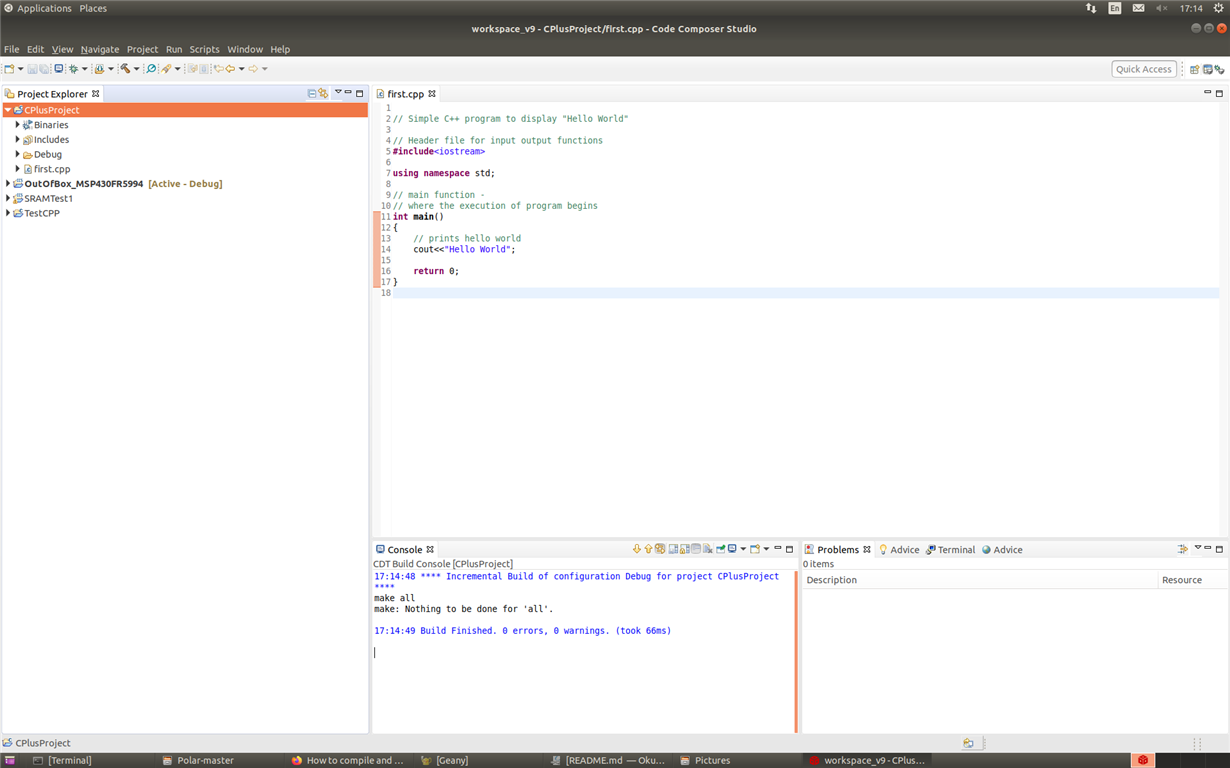
Task: Toggle the Console Pin Console icon
Action: (720, 549)
